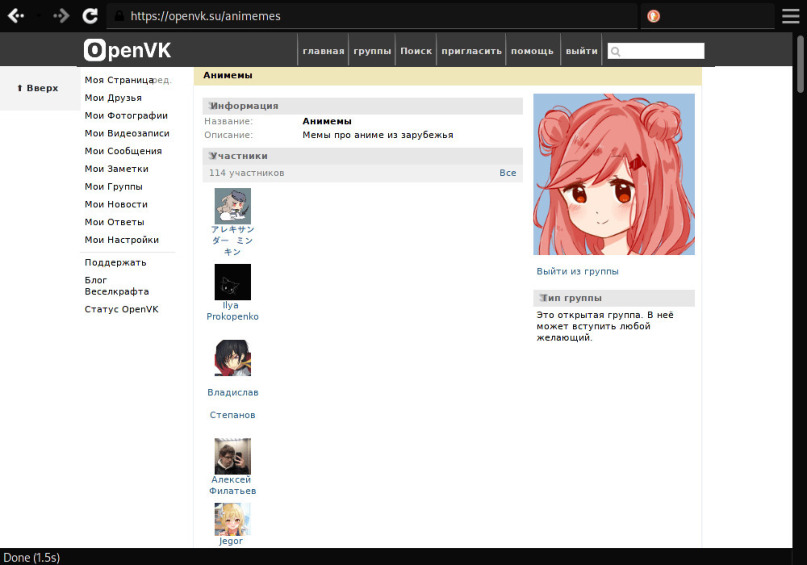The height and width of the screenshot is (565, 807).
Task: Open the Ilya Prokopenko name link
Action: 233,311
